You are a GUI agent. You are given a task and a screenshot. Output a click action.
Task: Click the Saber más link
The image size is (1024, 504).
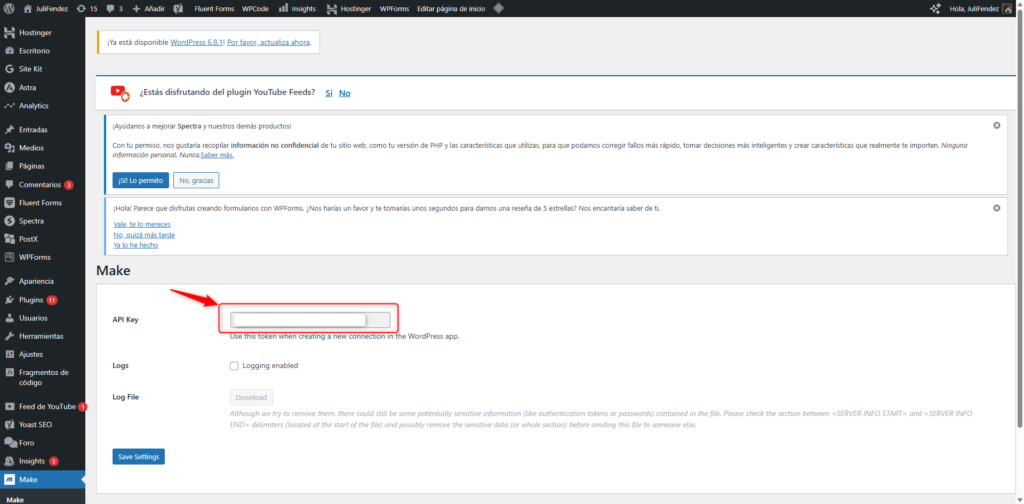217,155
